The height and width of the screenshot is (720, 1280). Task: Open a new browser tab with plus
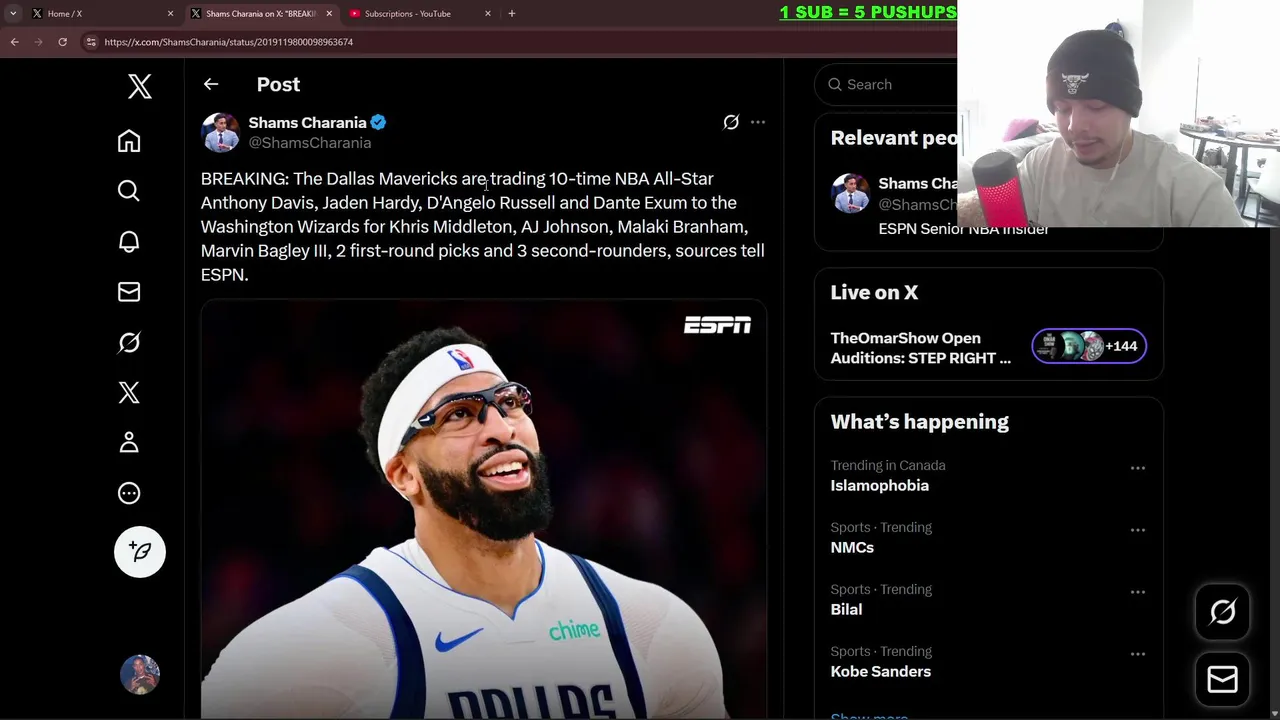click(x=512, y=13)
